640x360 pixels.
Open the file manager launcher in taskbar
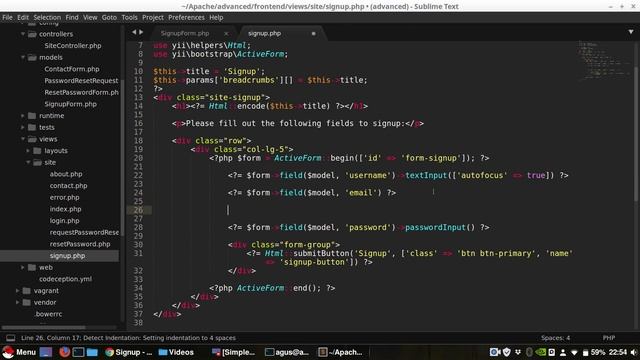92,352
